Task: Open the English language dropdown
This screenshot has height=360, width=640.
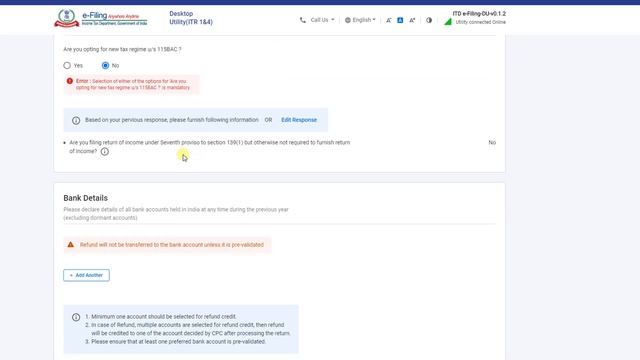Action: [x=364, y=20]
